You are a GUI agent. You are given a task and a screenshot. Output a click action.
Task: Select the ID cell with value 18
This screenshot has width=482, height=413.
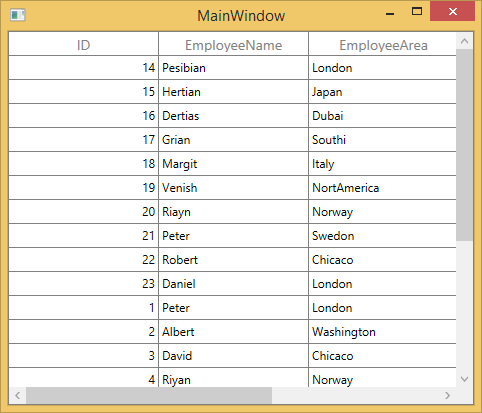point(84,164)
